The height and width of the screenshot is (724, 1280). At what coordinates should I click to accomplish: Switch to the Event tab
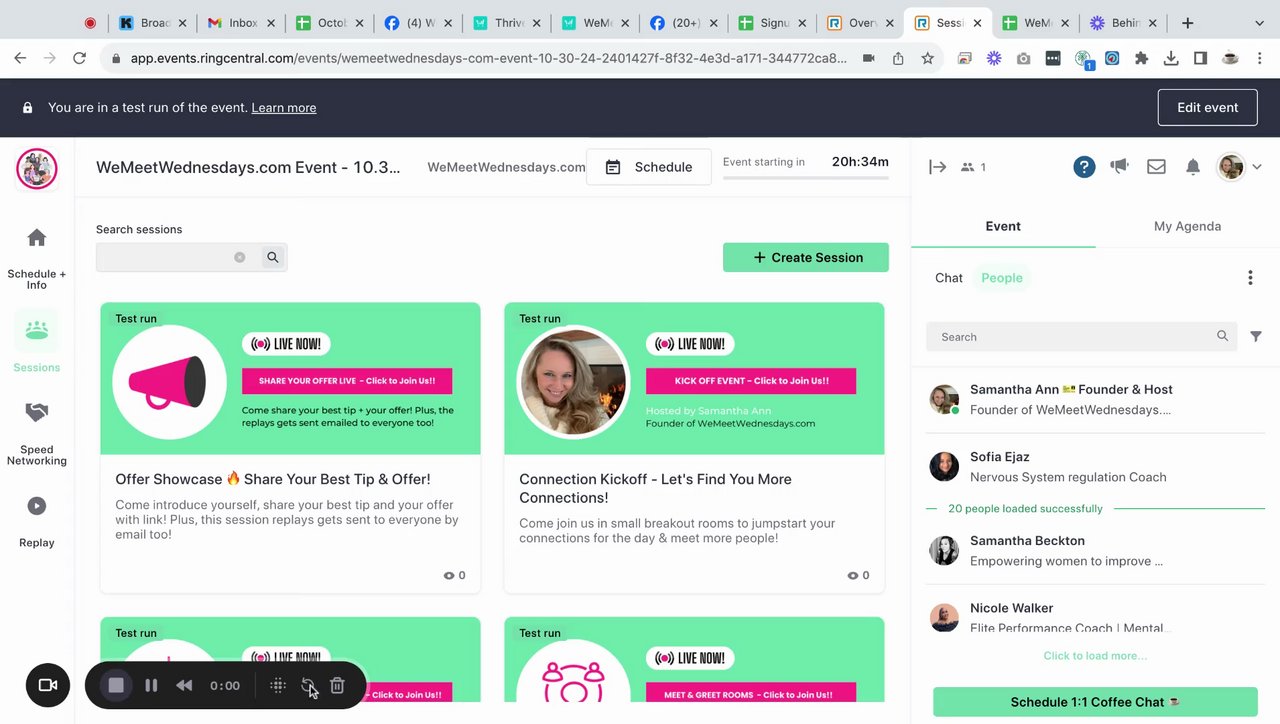(1003, 226)
